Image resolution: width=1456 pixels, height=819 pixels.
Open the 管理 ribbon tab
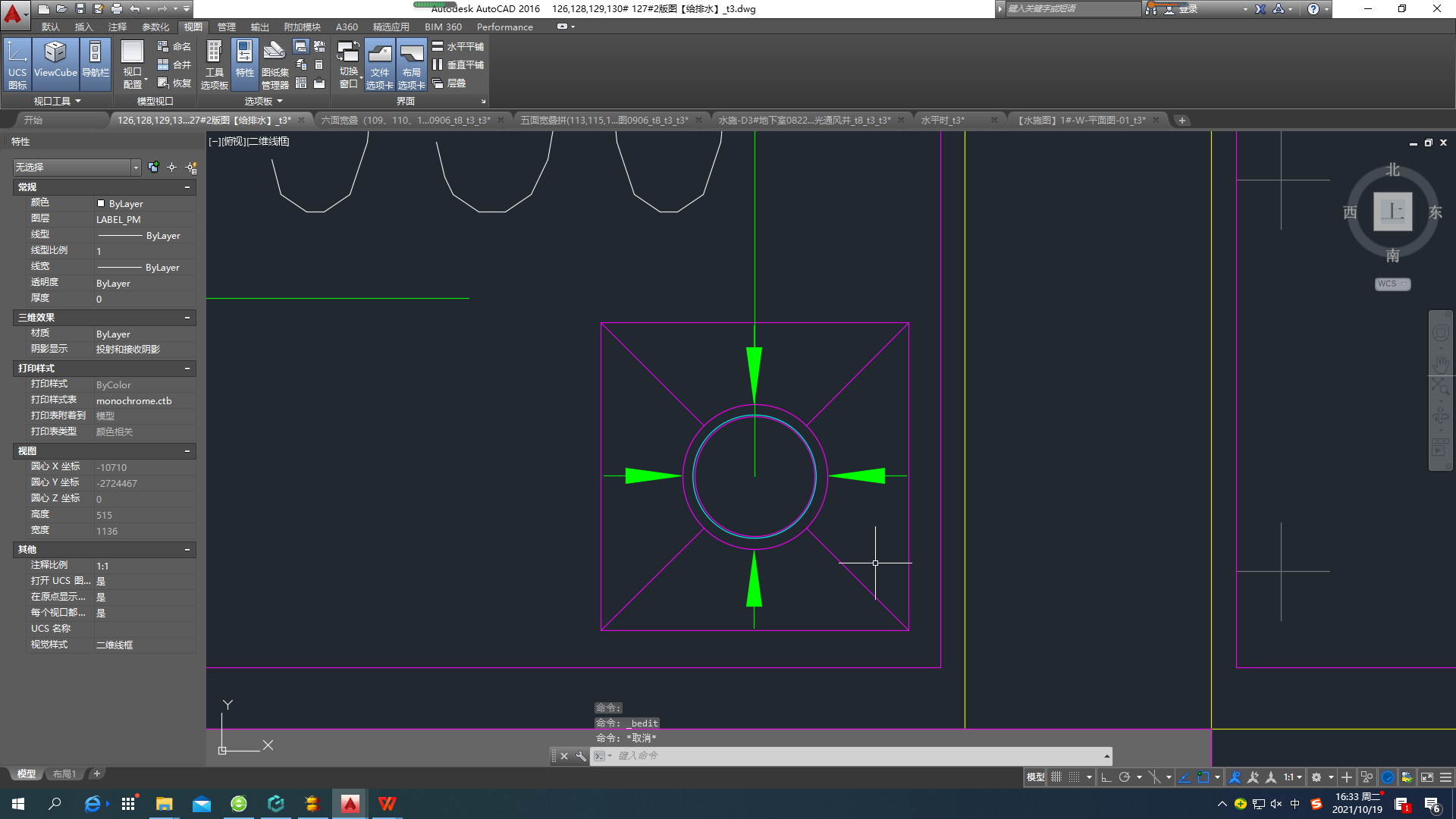pos(227,27)
